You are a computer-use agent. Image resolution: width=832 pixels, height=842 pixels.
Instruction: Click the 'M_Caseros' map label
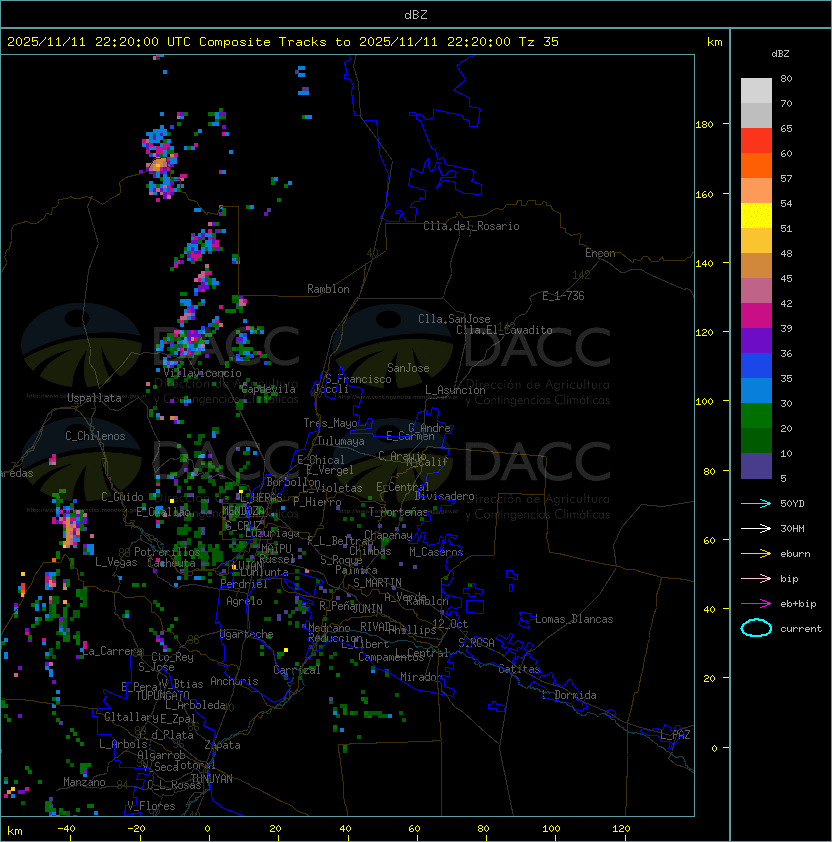[x=436, y=552]
